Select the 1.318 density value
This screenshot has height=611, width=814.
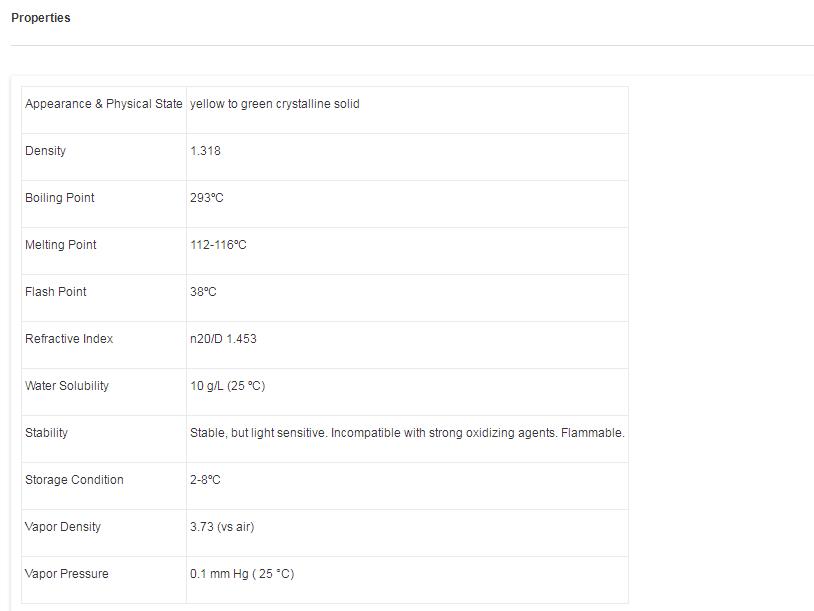point(205,151)
